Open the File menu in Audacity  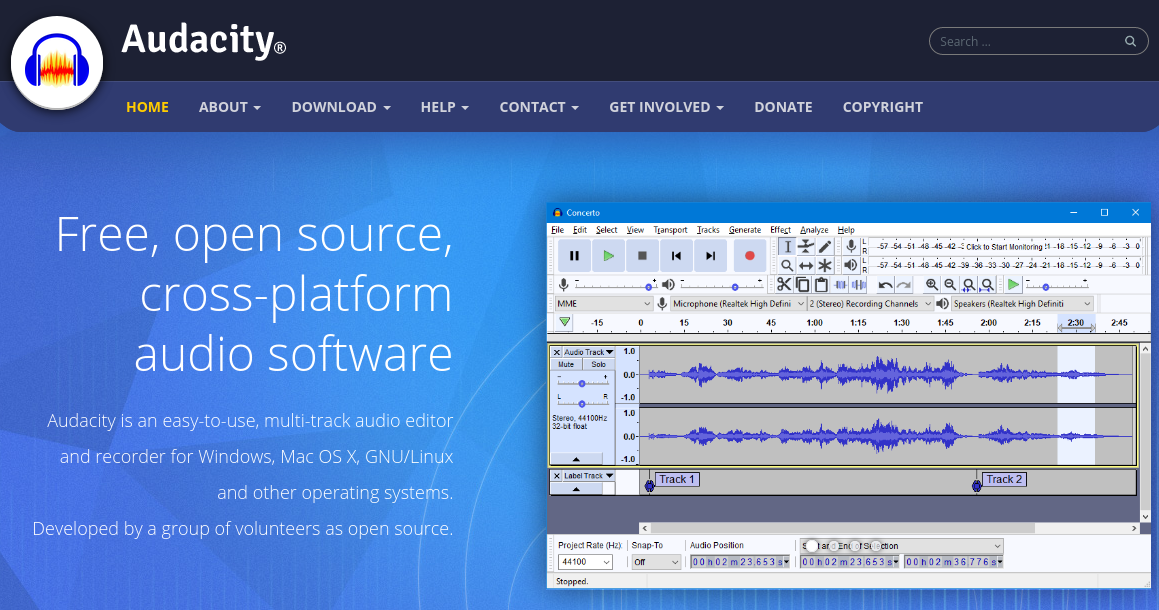pos(557,230)
